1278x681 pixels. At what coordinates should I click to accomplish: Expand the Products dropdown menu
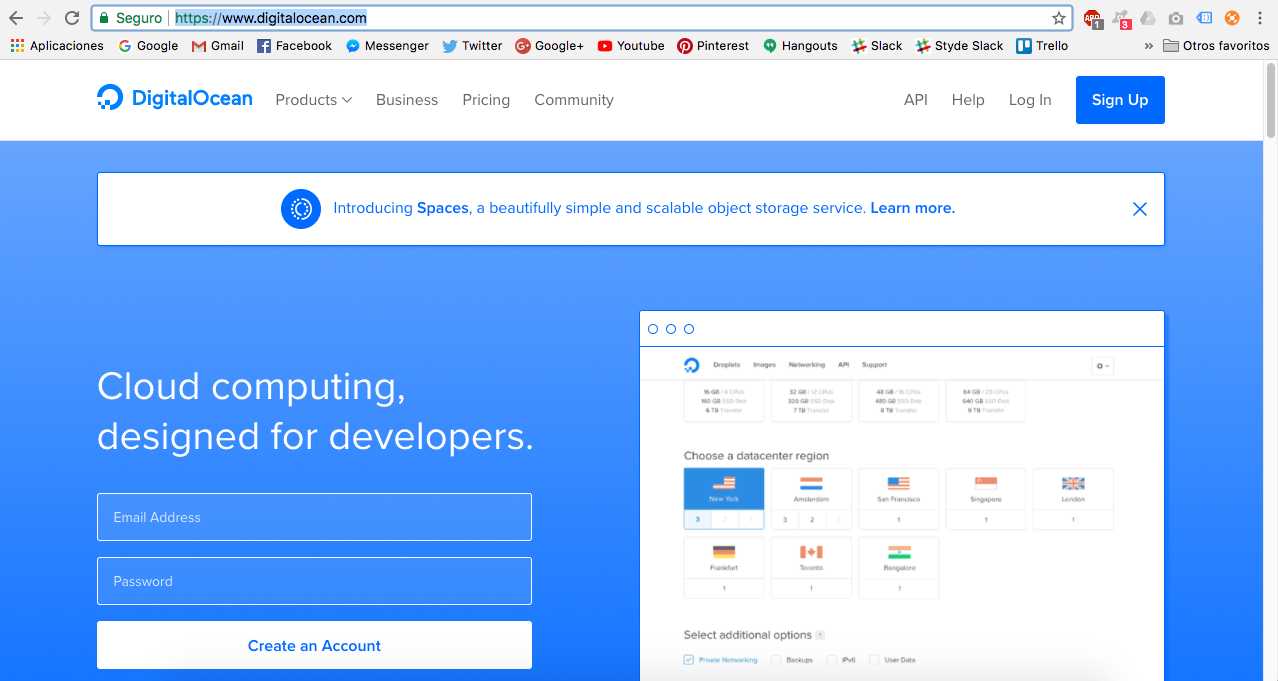[x=314, y=100]
